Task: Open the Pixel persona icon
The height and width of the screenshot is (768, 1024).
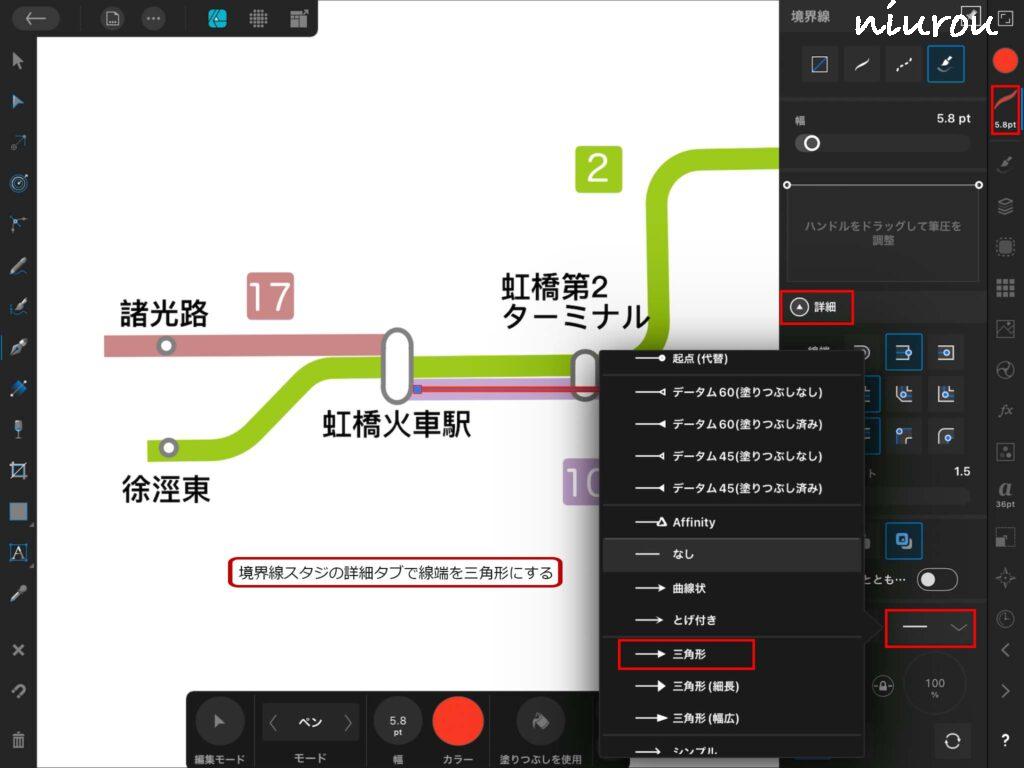Action: (258, 18)
